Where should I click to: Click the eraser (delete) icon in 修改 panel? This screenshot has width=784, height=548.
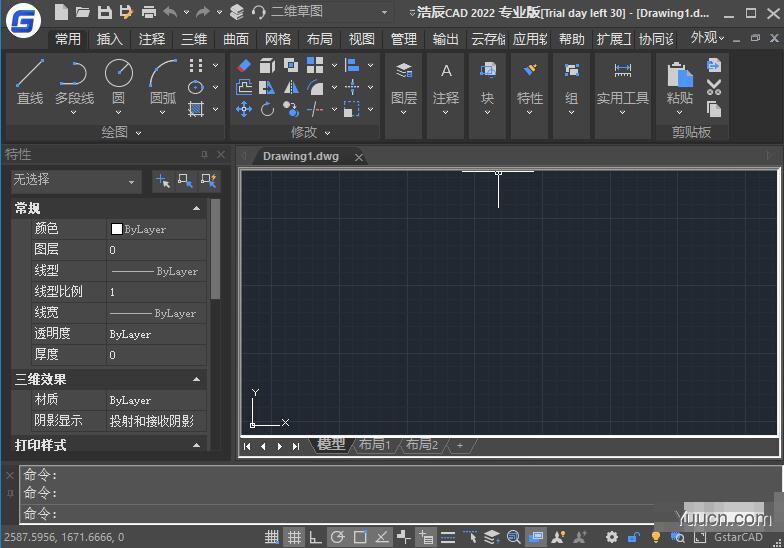point(244,65)
